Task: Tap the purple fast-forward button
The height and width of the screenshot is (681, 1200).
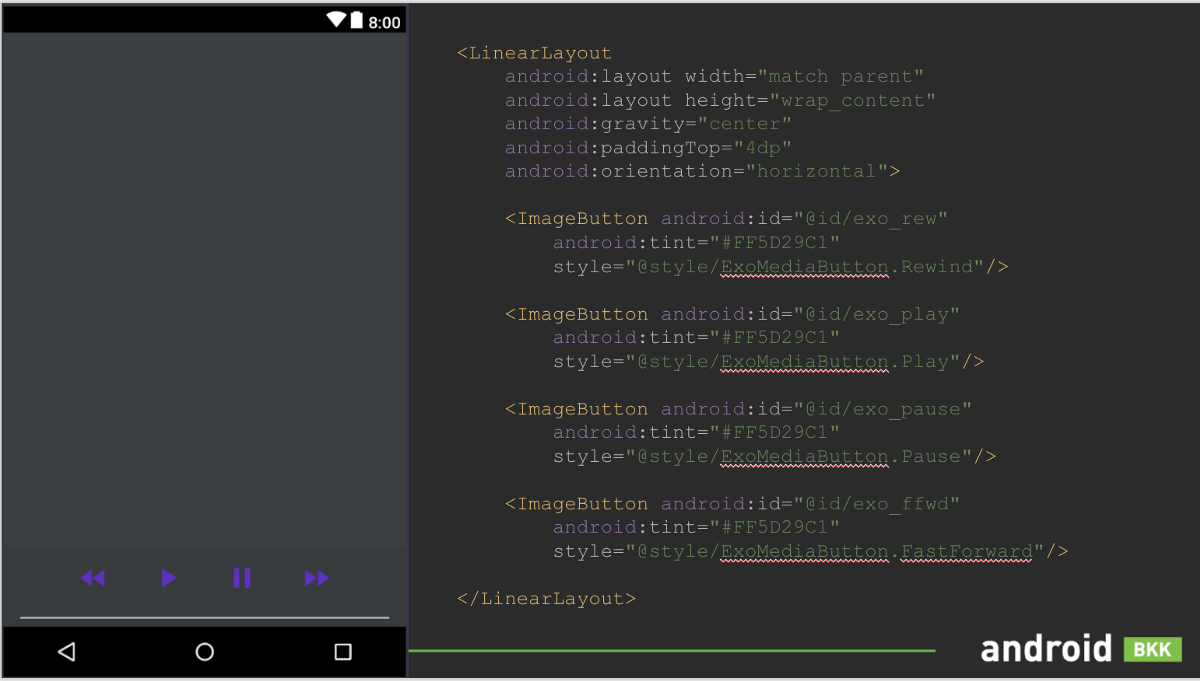Action: point(317,578)
